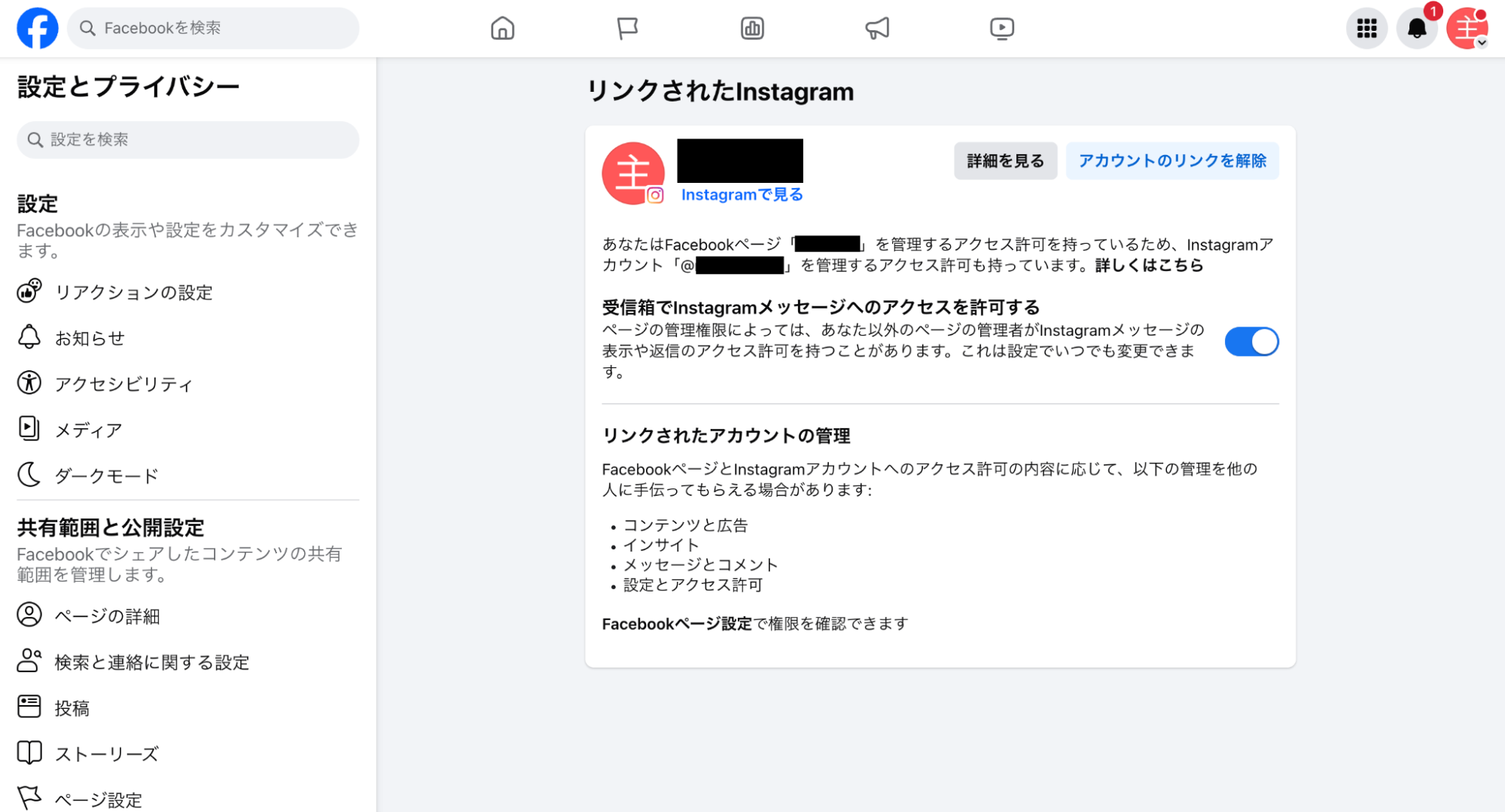Click the リアクションの設定 label

(134, 292)
